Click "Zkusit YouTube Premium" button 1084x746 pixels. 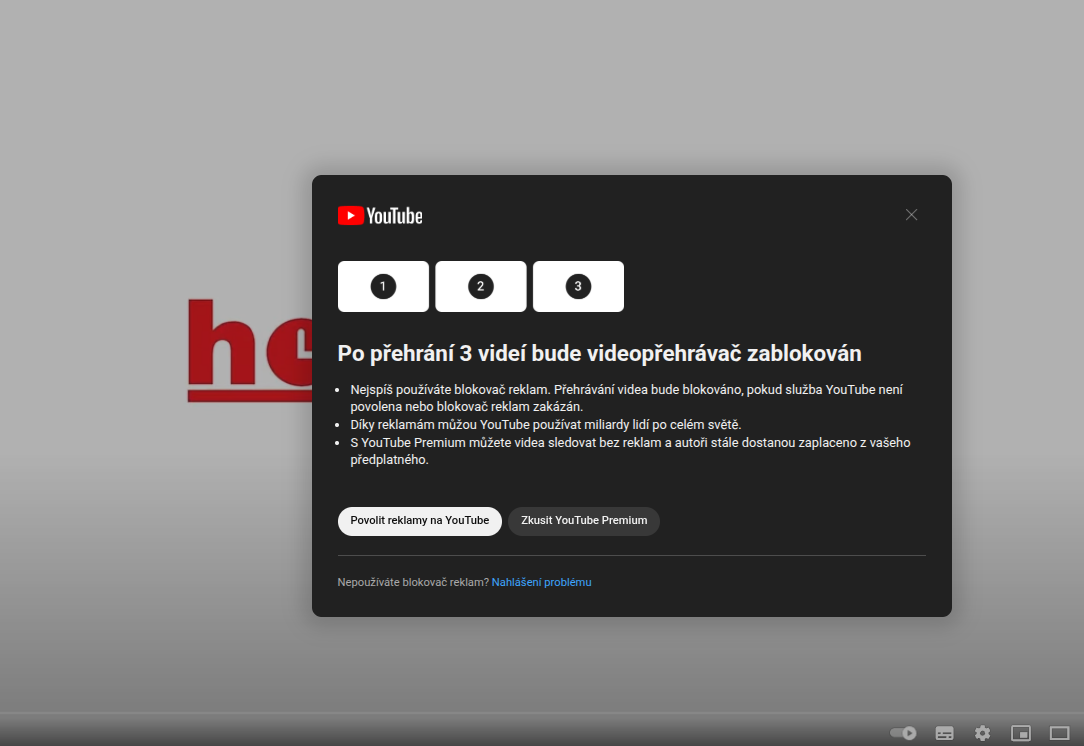pos(584,521)
